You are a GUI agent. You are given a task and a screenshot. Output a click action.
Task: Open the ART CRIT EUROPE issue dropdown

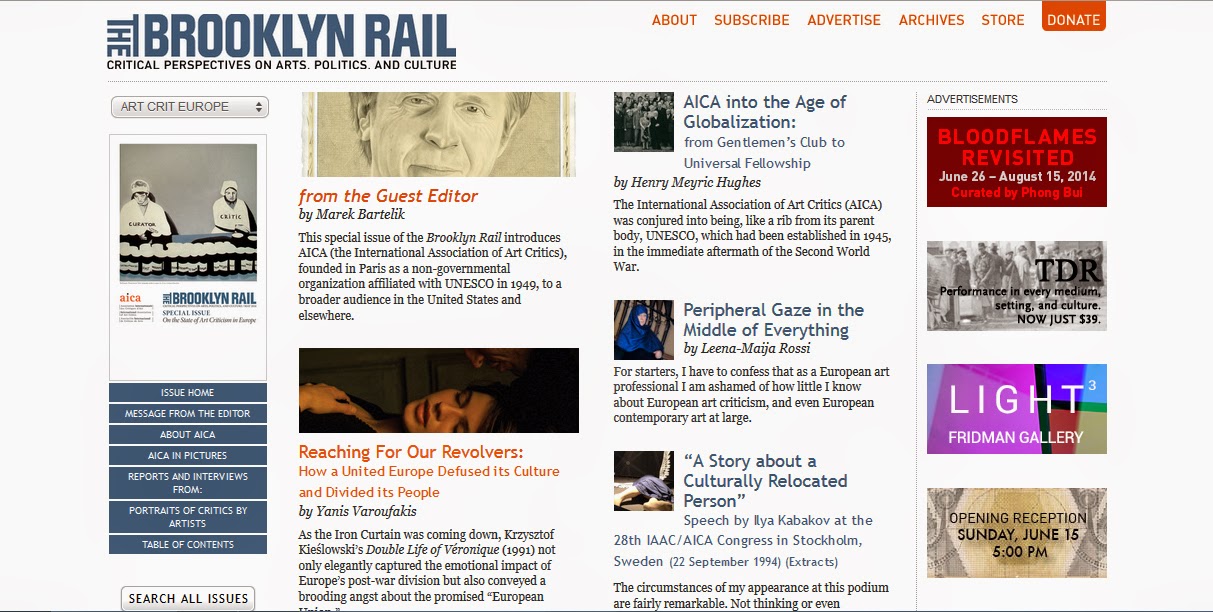coord(190,107)
